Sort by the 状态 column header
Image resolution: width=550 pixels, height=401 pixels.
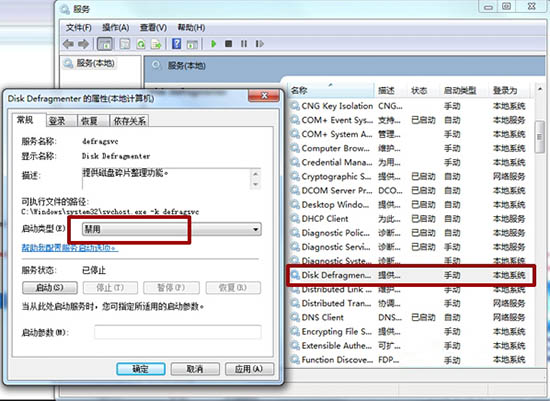coord(423,90)
